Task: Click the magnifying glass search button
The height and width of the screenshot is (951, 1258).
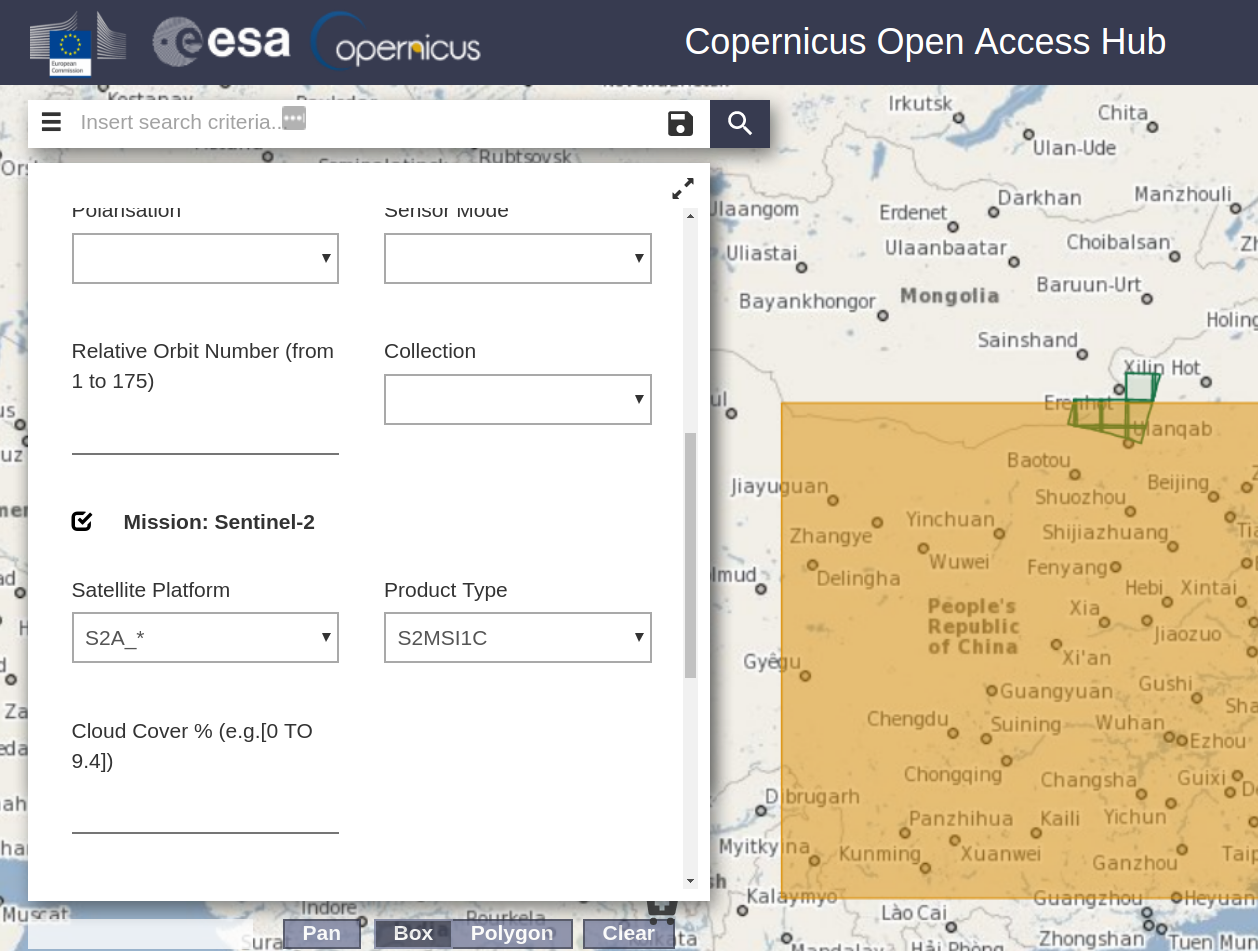Action: pos(740,123)
